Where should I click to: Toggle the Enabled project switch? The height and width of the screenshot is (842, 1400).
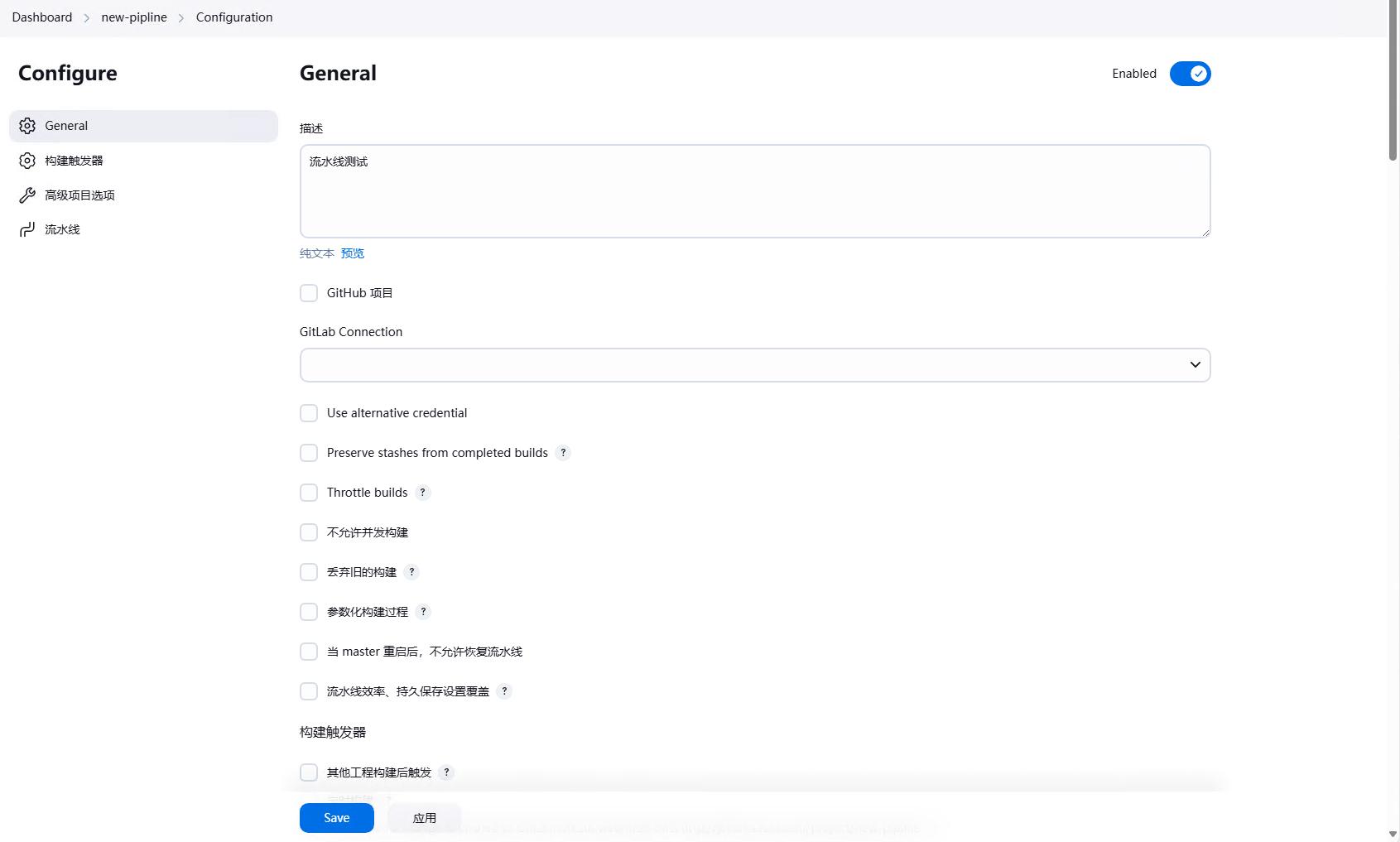tap(1190, 74)
